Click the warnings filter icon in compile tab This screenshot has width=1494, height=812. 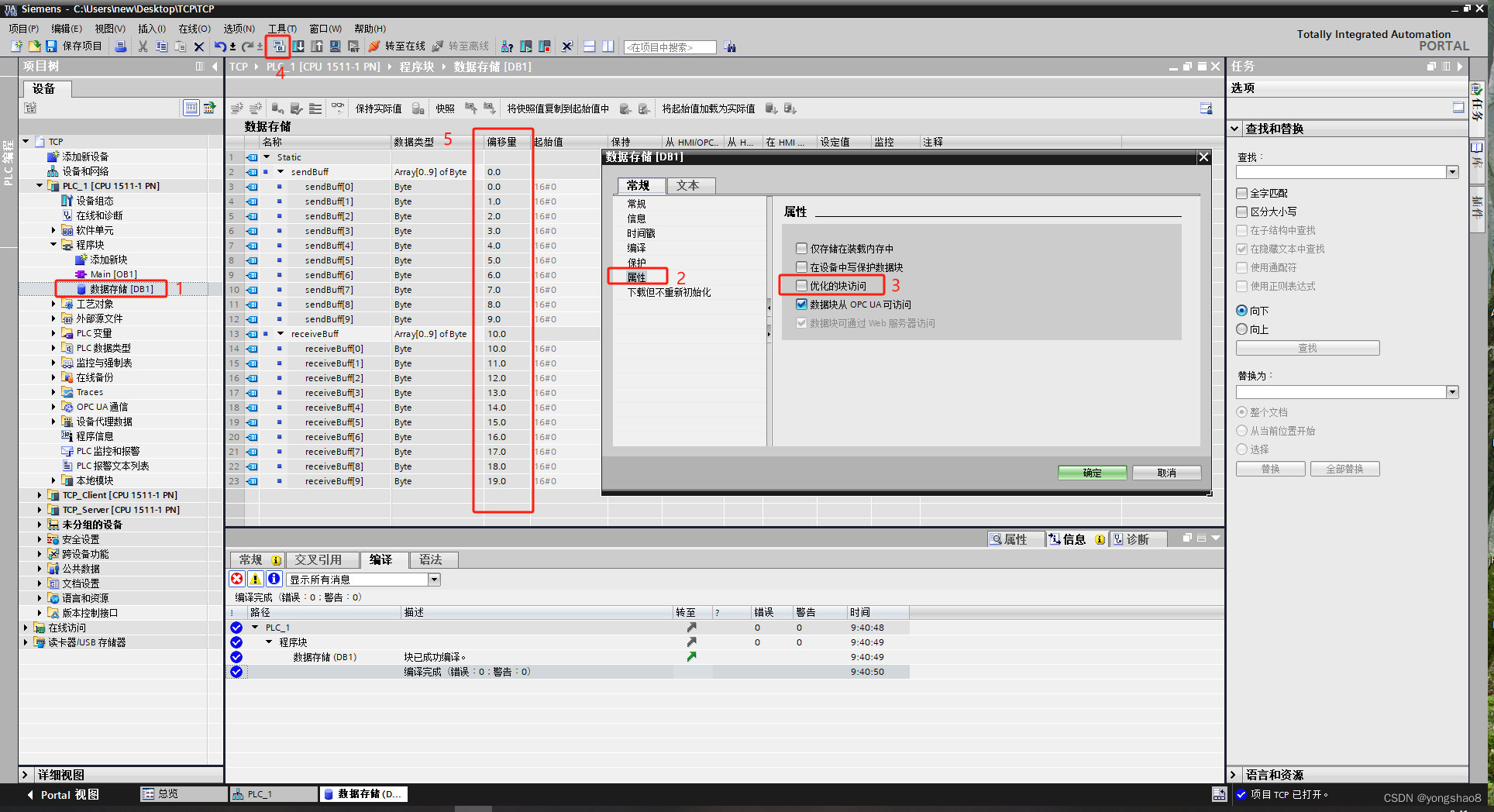coord(256,579)
